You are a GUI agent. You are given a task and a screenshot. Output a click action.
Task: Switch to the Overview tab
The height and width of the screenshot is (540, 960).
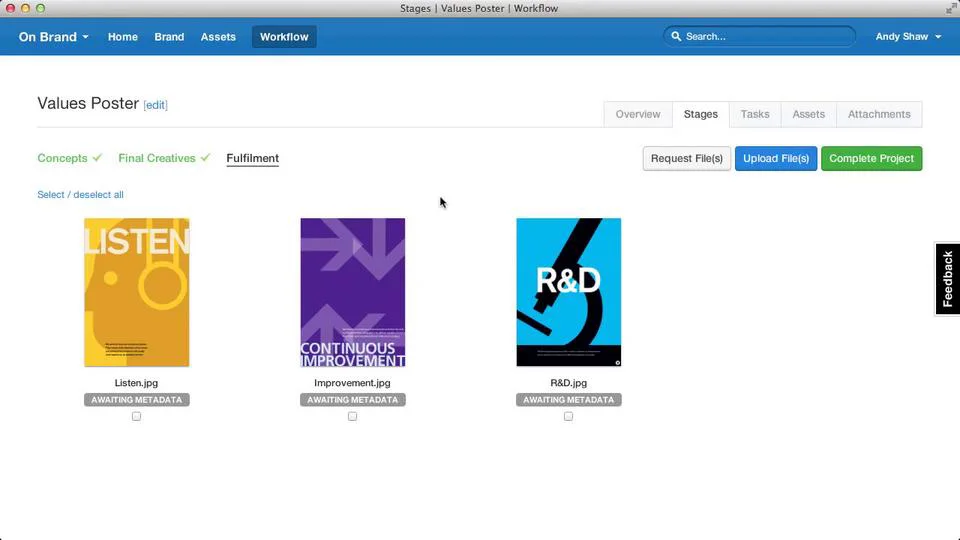click(638, 114)
